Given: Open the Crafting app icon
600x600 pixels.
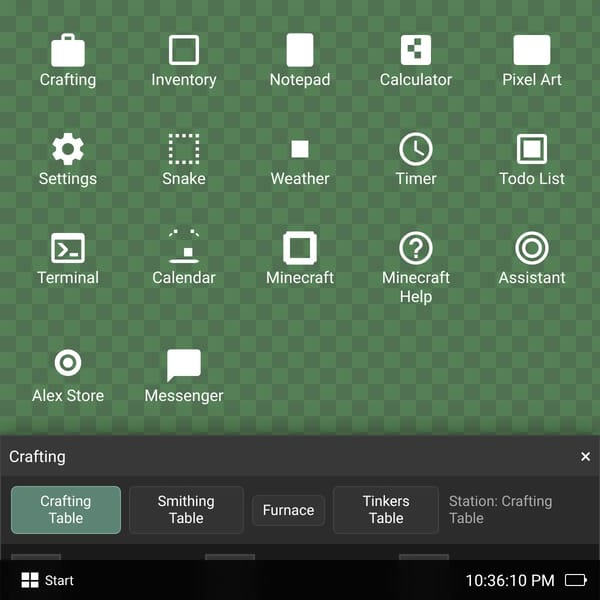Looking at the screenshot, I should pyautogui.click(x=68, y=50).
